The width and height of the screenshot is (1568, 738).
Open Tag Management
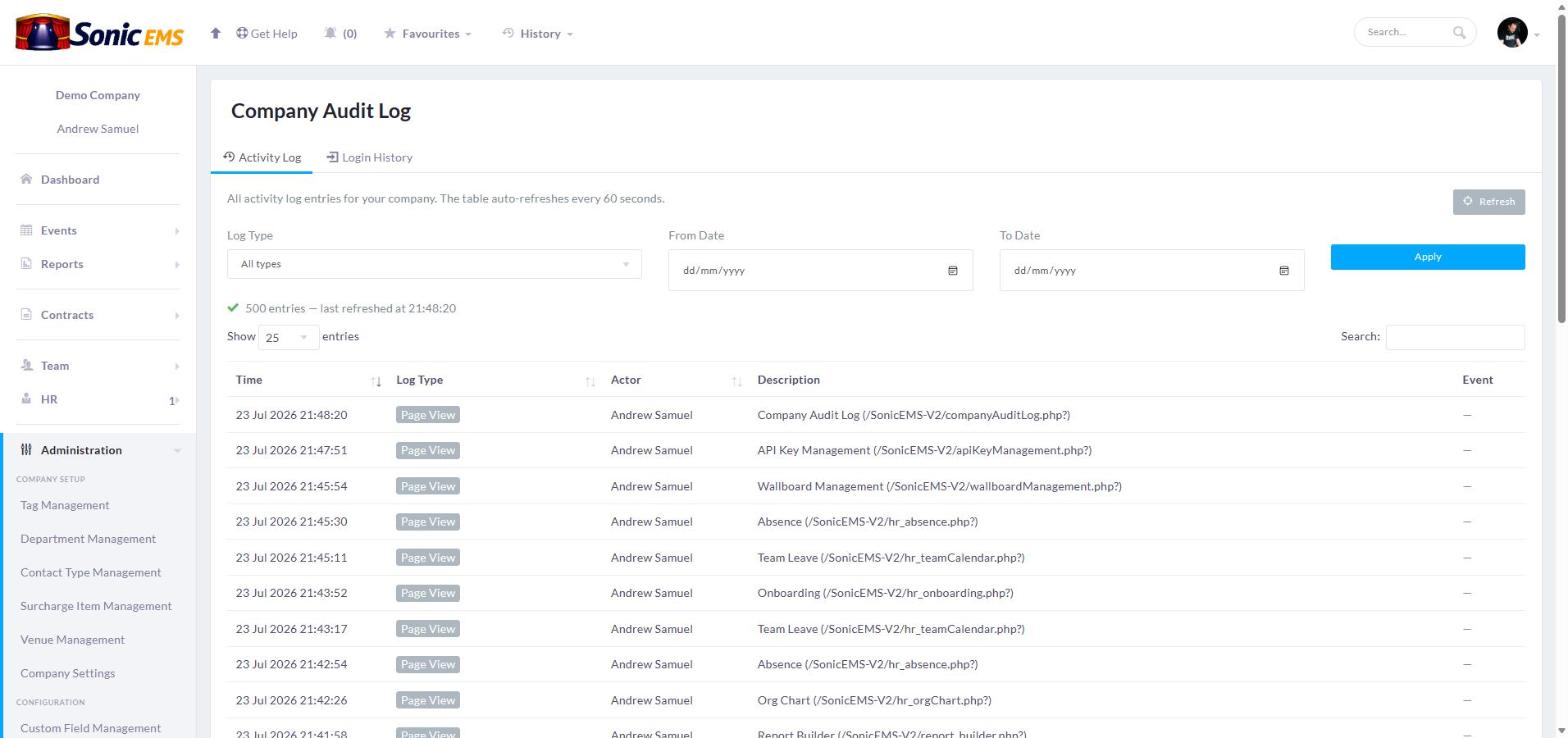(x=65, y=505)
